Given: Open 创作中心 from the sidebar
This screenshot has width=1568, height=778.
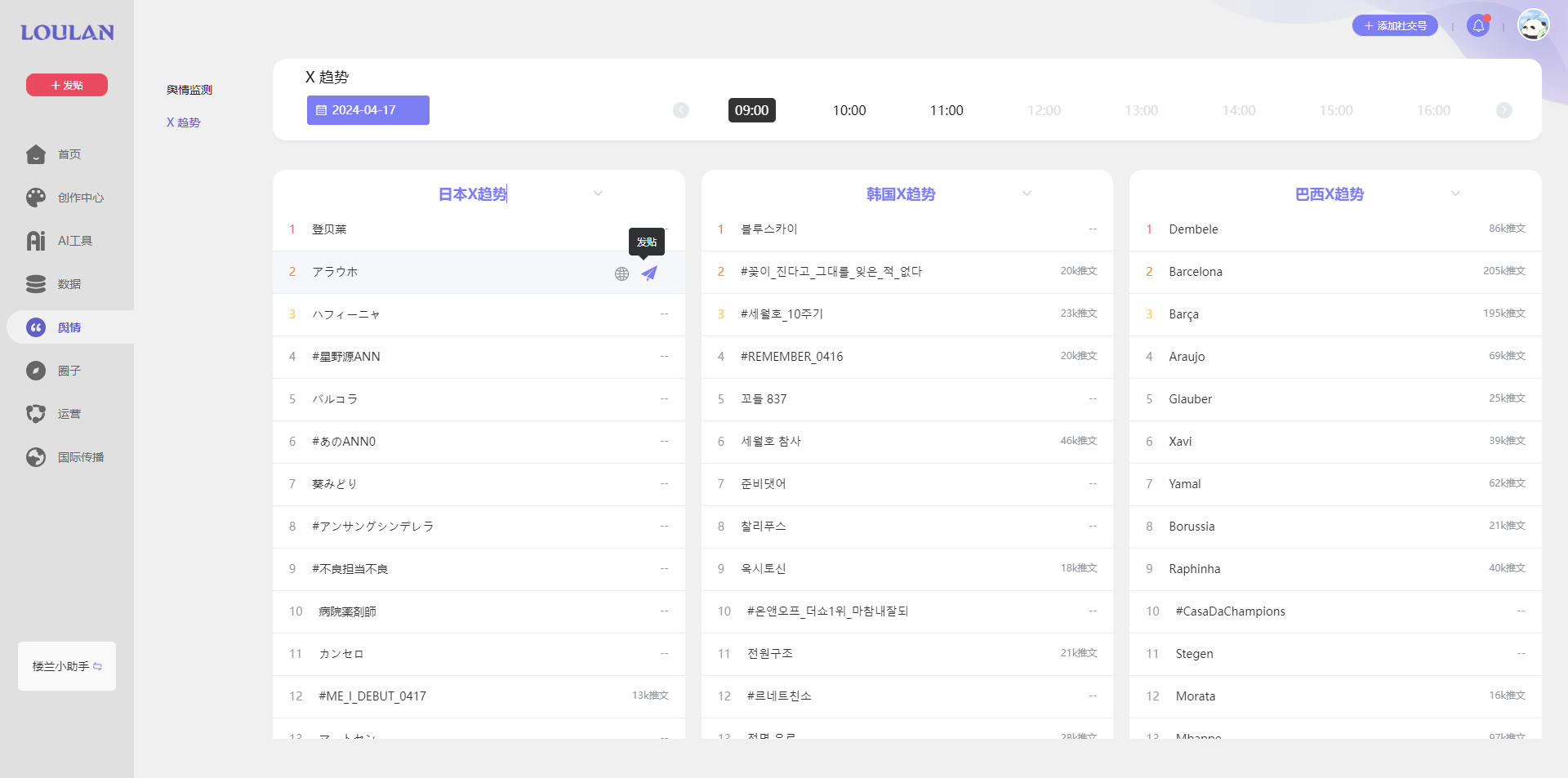Looking at the screenshot, I should point(80,198).
